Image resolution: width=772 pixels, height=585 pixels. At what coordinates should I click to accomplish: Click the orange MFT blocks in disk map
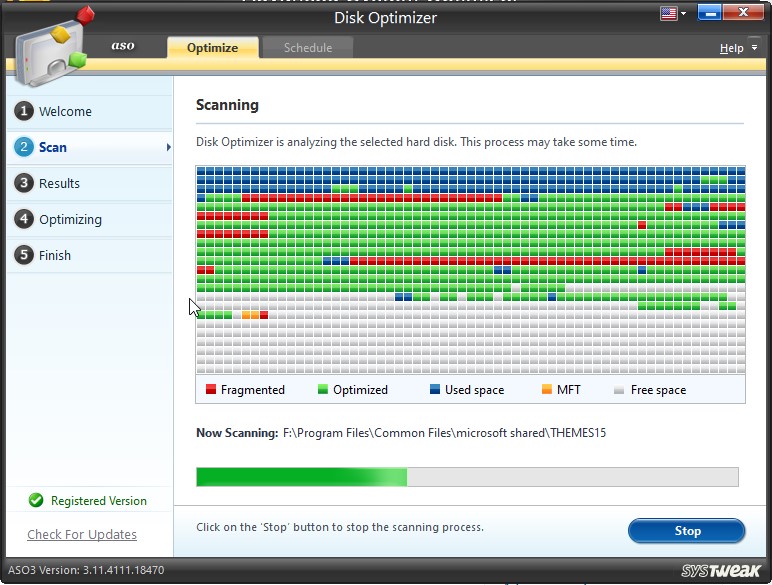[x=251, y=315]
